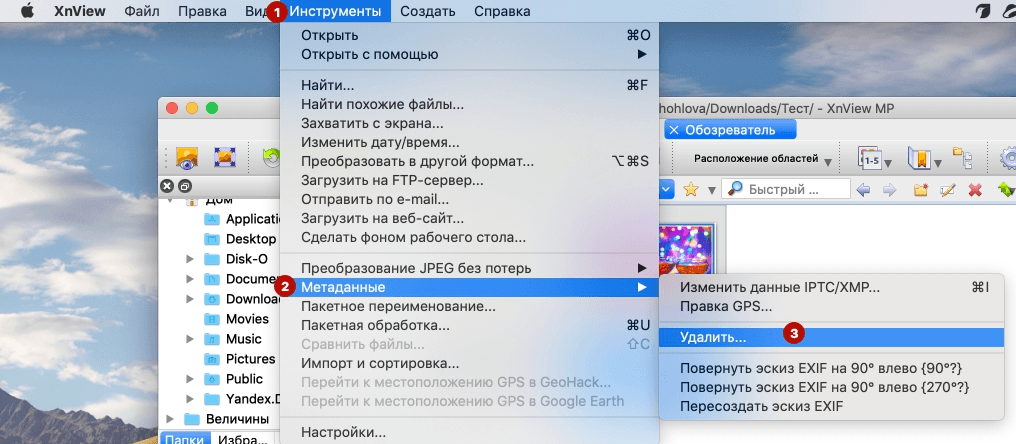Open the dropdown arrow beside 1-5 icon
The image size is (1016, 444).
(x=887, y=162)
